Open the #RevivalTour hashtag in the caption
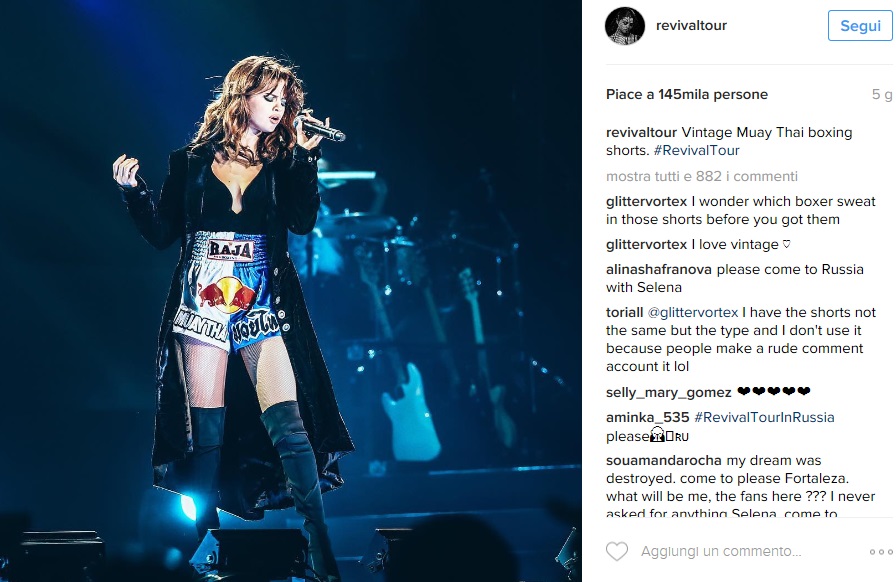Image resolution: width=896 pixels, height=582 pixels. point(697,150)
